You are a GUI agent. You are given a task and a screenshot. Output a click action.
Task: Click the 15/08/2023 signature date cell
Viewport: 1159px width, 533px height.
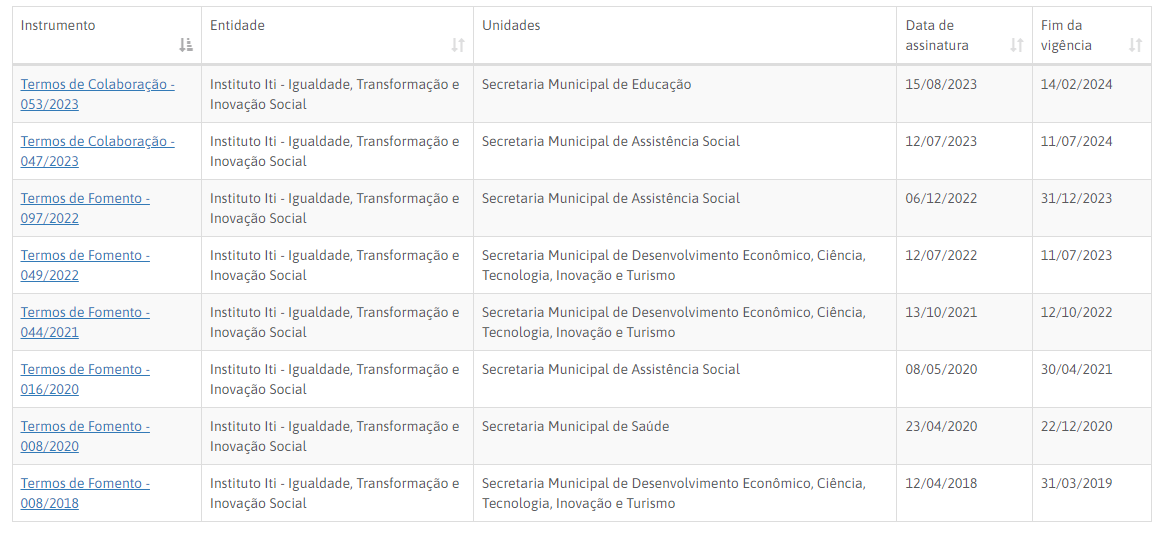click(941, 85)
